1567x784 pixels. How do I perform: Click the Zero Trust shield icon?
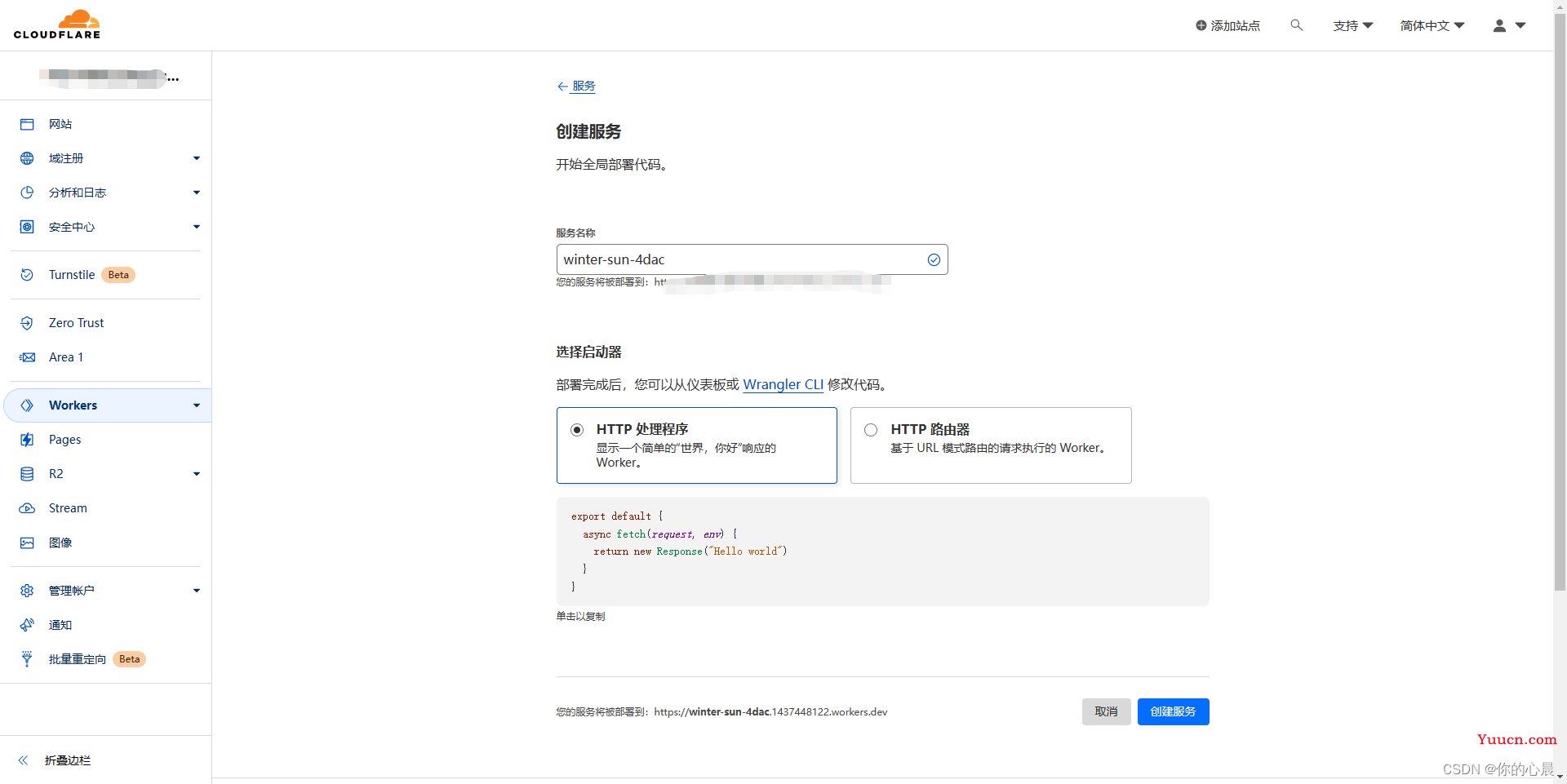click(x=27, y=323)
